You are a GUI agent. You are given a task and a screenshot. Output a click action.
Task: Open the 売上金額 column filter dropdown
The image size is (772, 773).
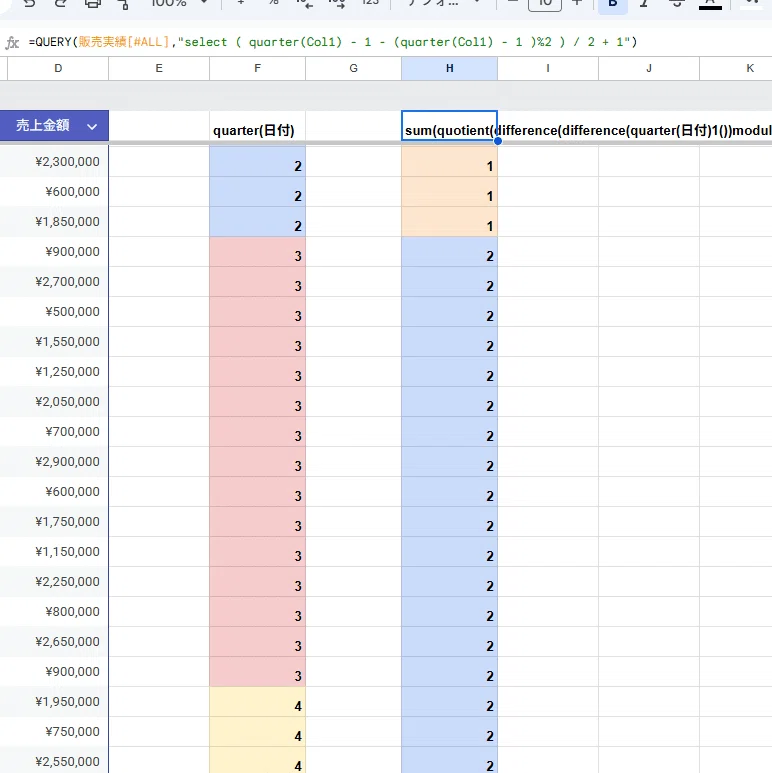pyautogui.click(x=92, y=126)
